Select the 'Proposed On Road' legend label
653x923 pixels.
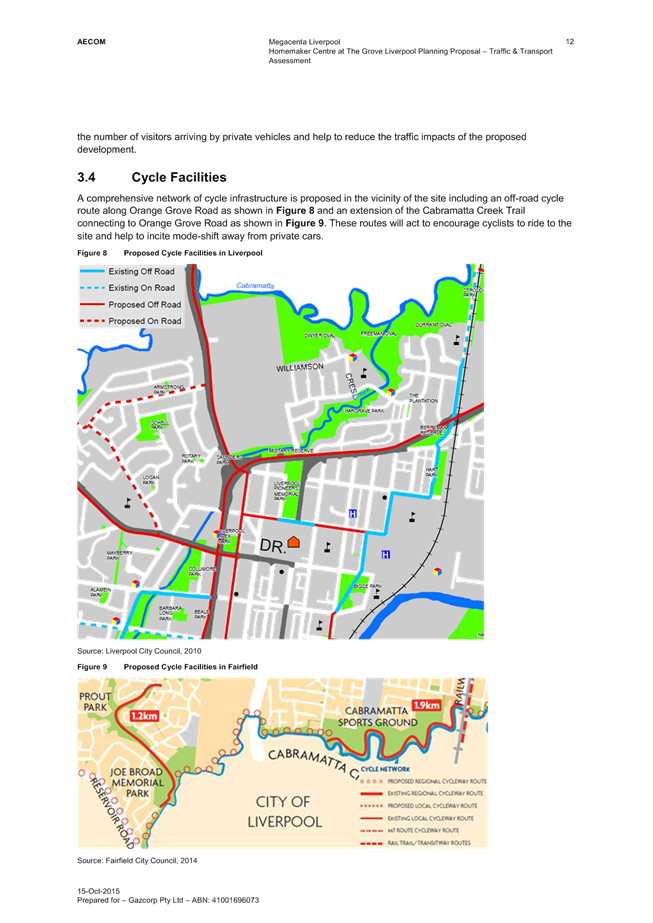pyautogui.click(x=145, y=321)
